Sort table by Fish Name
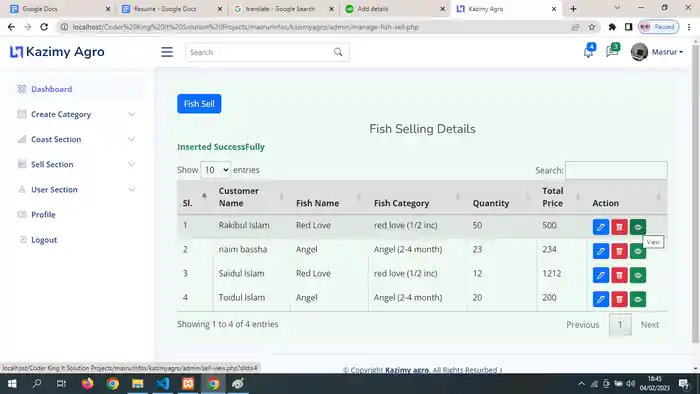This screenshot has width=700, height=394. pos(329,197)
